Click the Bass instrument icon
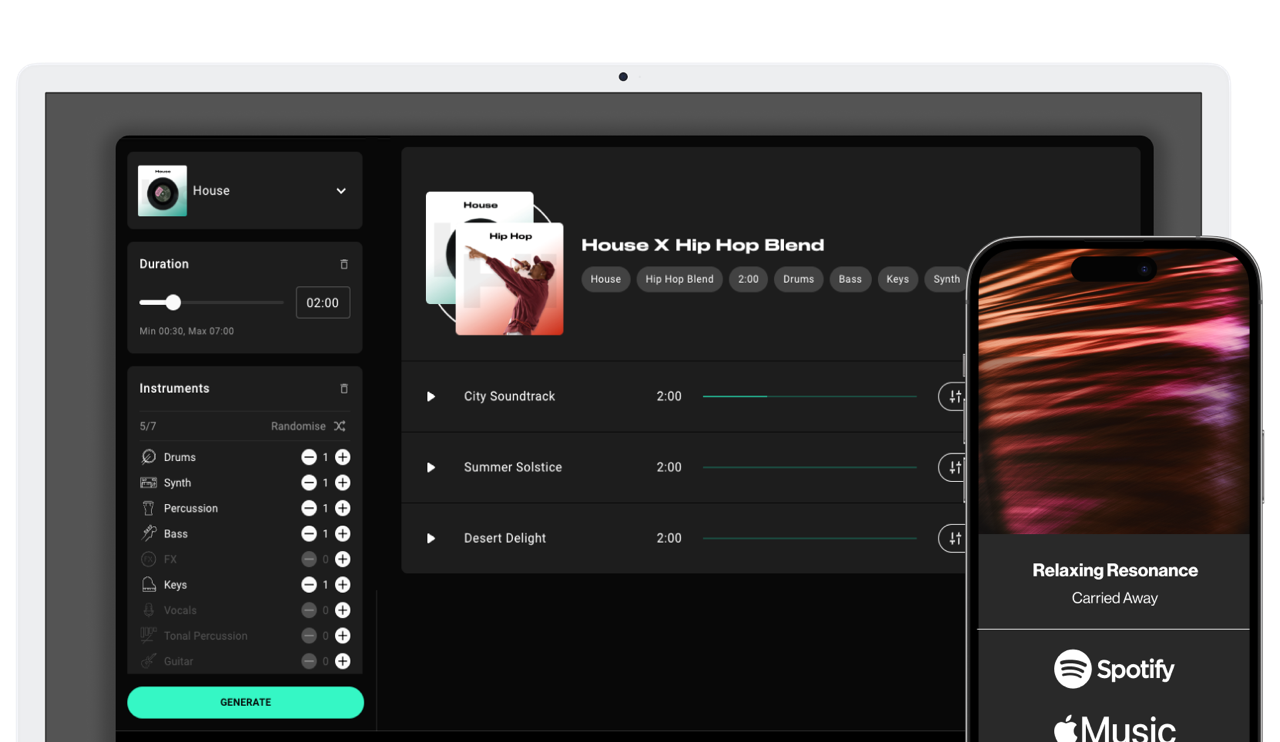 [x=148, y=533]
